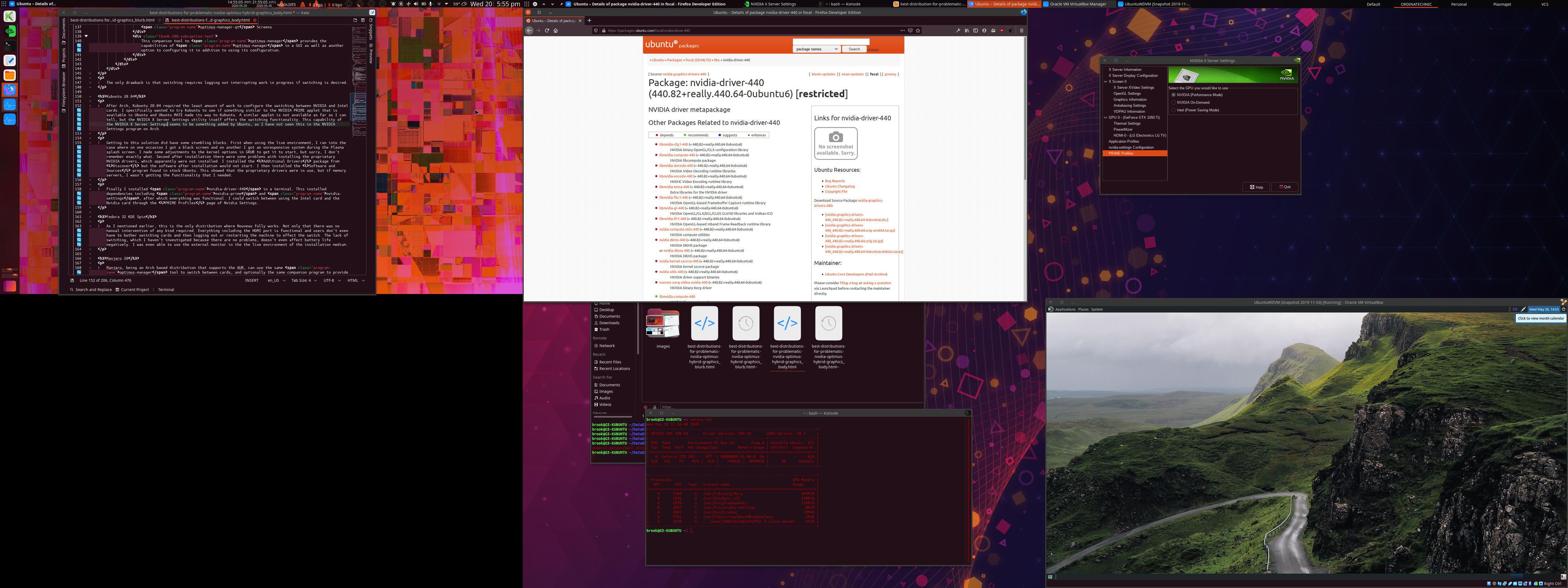This screenshot has height=588, width=1568.
Task: Open the file manager dock icon
Action: click(10, 75)
